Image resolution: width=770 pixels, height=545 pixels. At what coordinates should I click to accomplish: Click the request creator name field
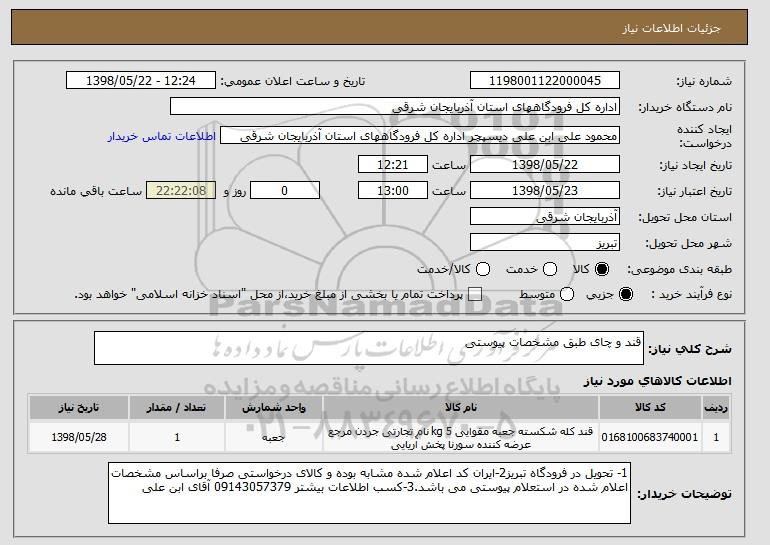pos(420,136)
